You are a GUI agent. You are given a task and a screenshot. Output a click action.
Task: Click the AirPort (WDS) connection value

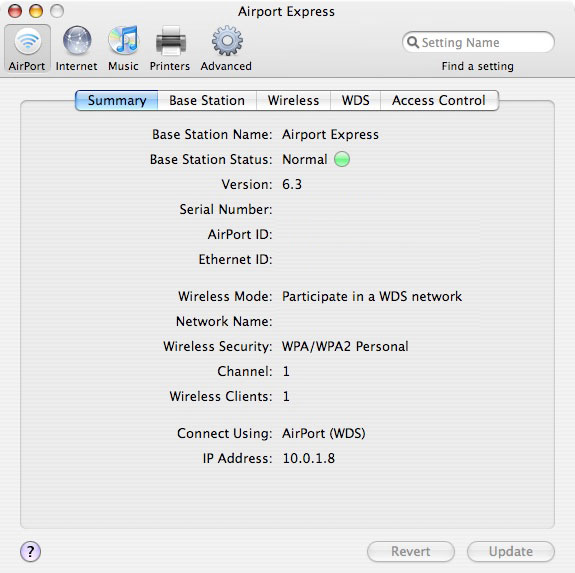[x=324, y=433]
